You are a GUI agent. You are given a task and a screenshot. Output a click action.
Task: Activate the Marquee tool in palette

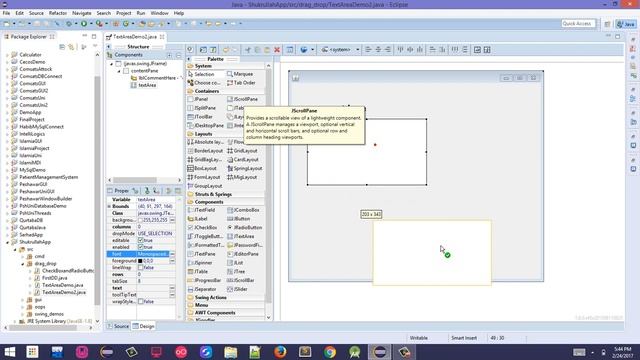point(240,74)
